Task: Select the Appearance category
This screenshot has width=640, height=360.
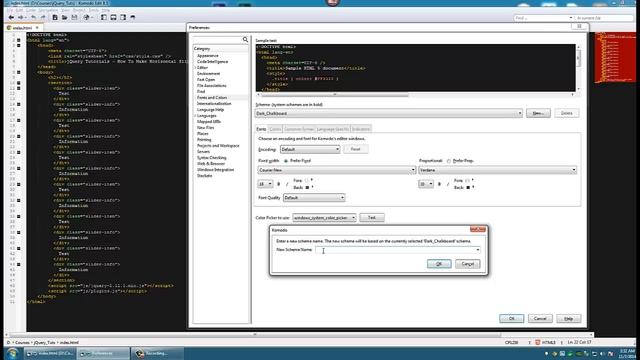Action: point(207,56)
